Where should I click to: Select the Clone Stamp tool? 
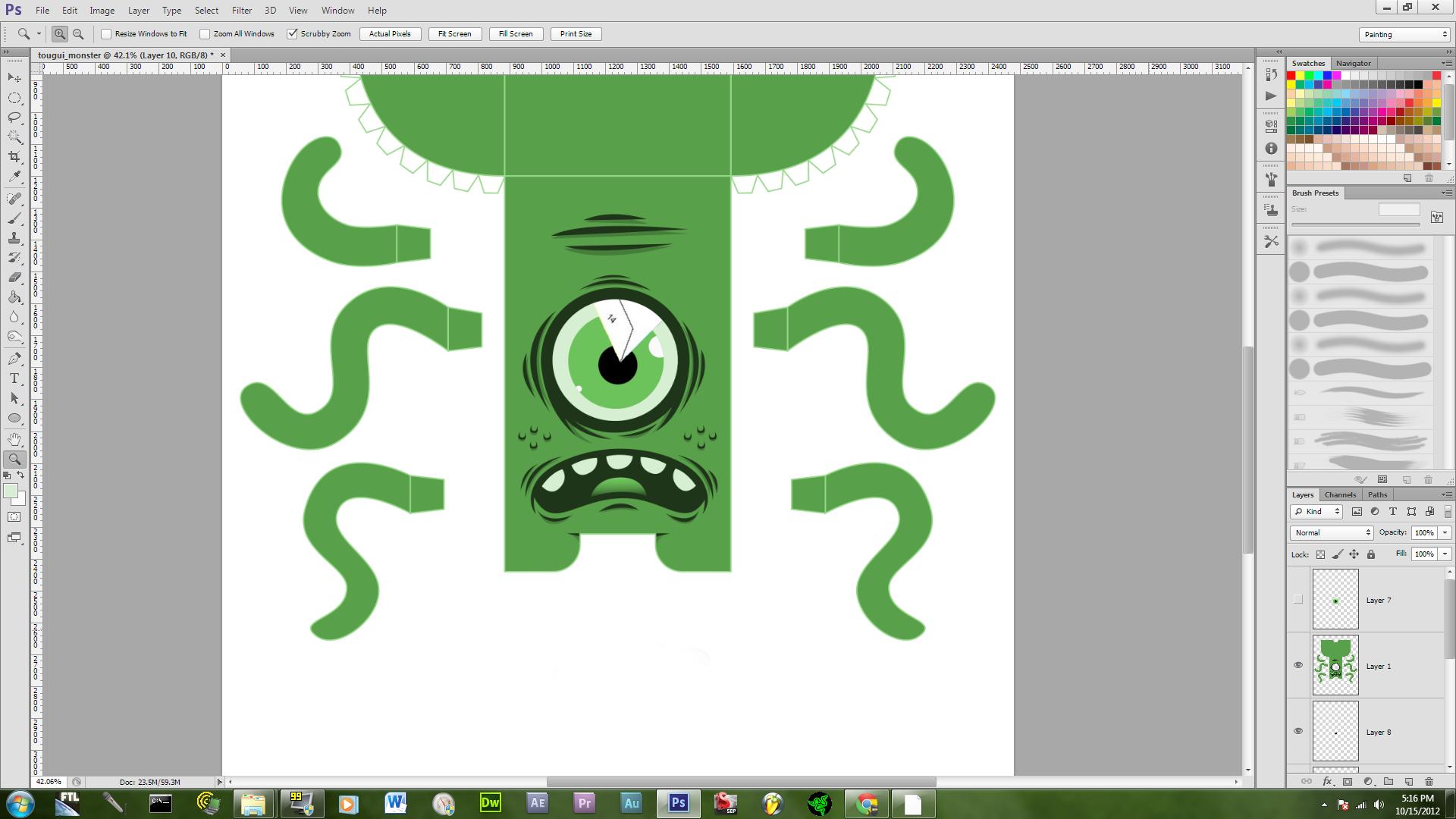(14, 238)
